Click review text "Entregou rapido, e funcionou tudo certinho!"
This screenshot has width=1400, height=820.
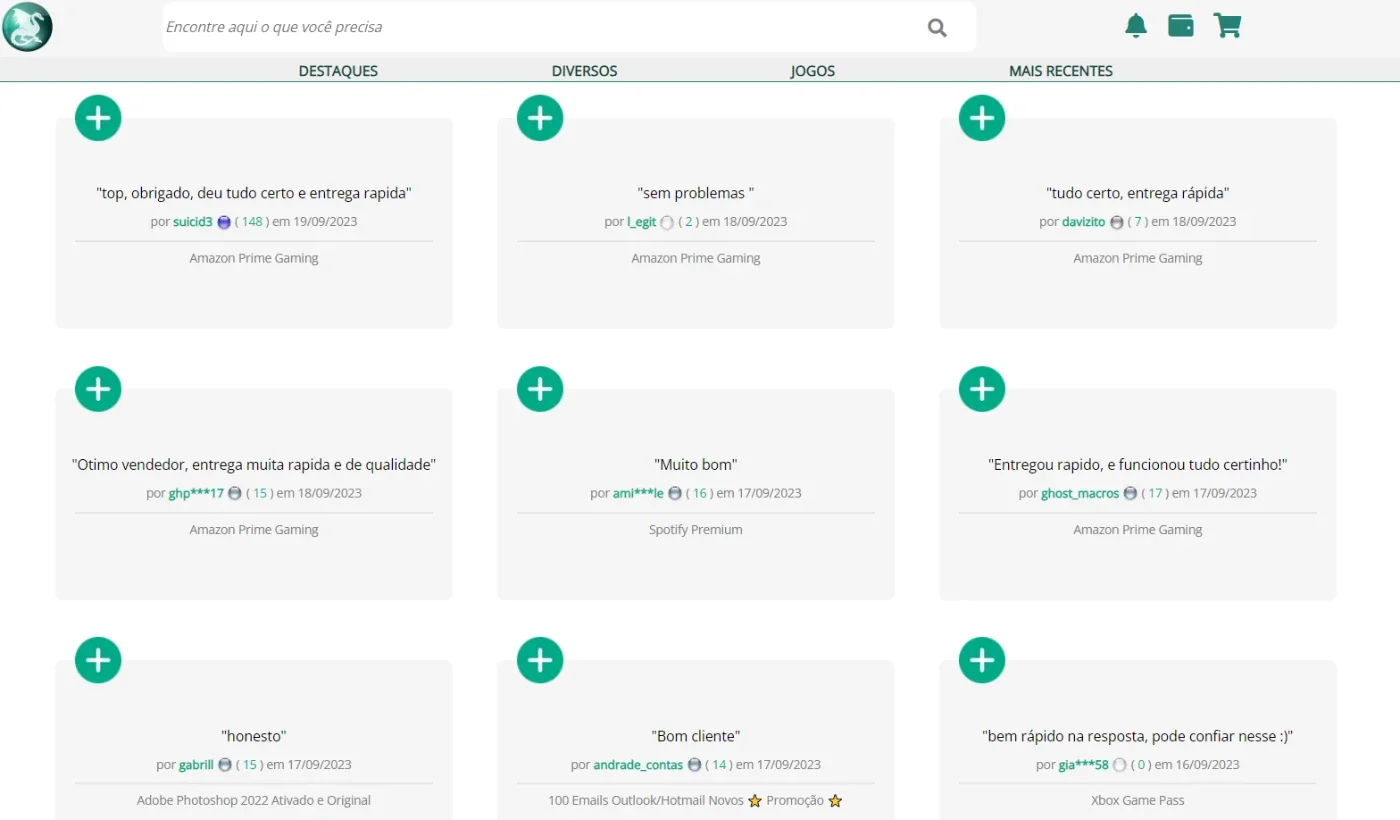(1138, 465)
